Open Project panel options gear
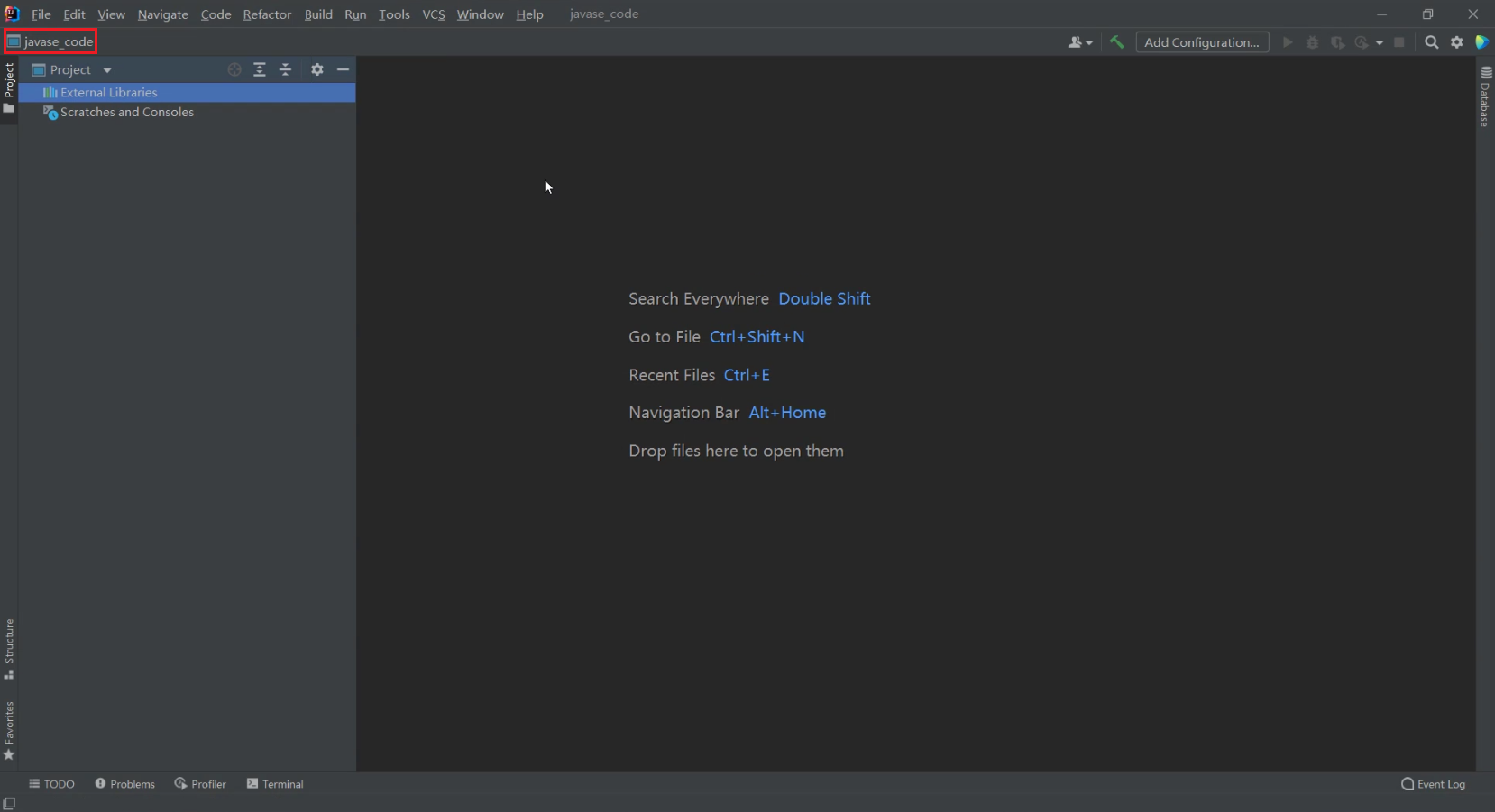This screenshot has width=1495, height=812. click(x=316, y=69)
